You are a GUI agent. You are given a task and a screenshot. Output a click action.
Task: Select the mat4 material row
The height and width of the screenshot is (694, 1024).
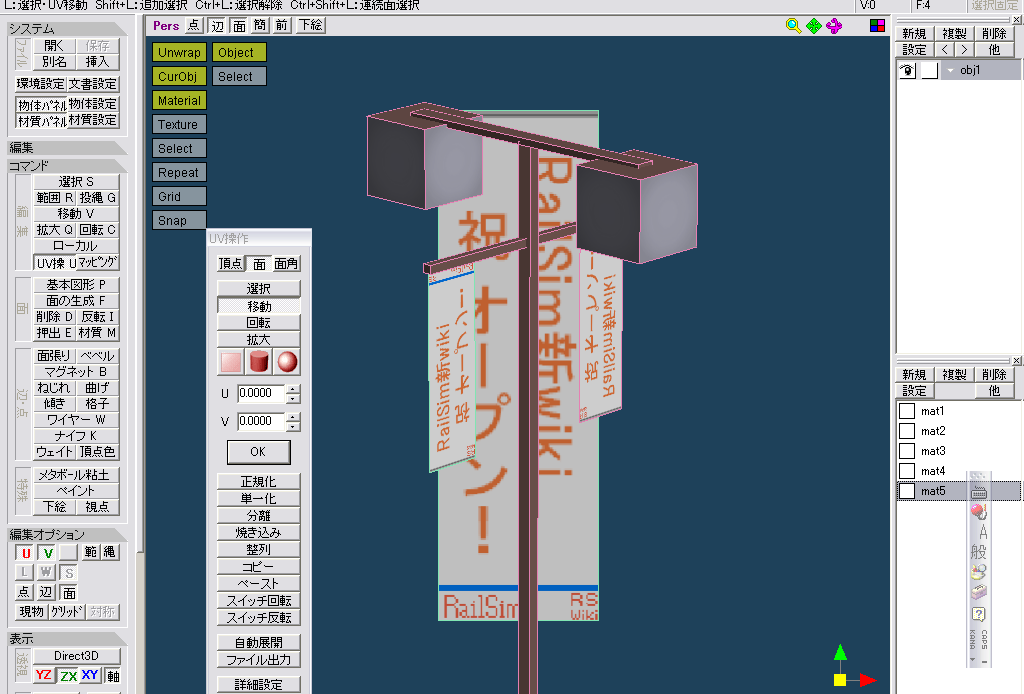[957, 471]
